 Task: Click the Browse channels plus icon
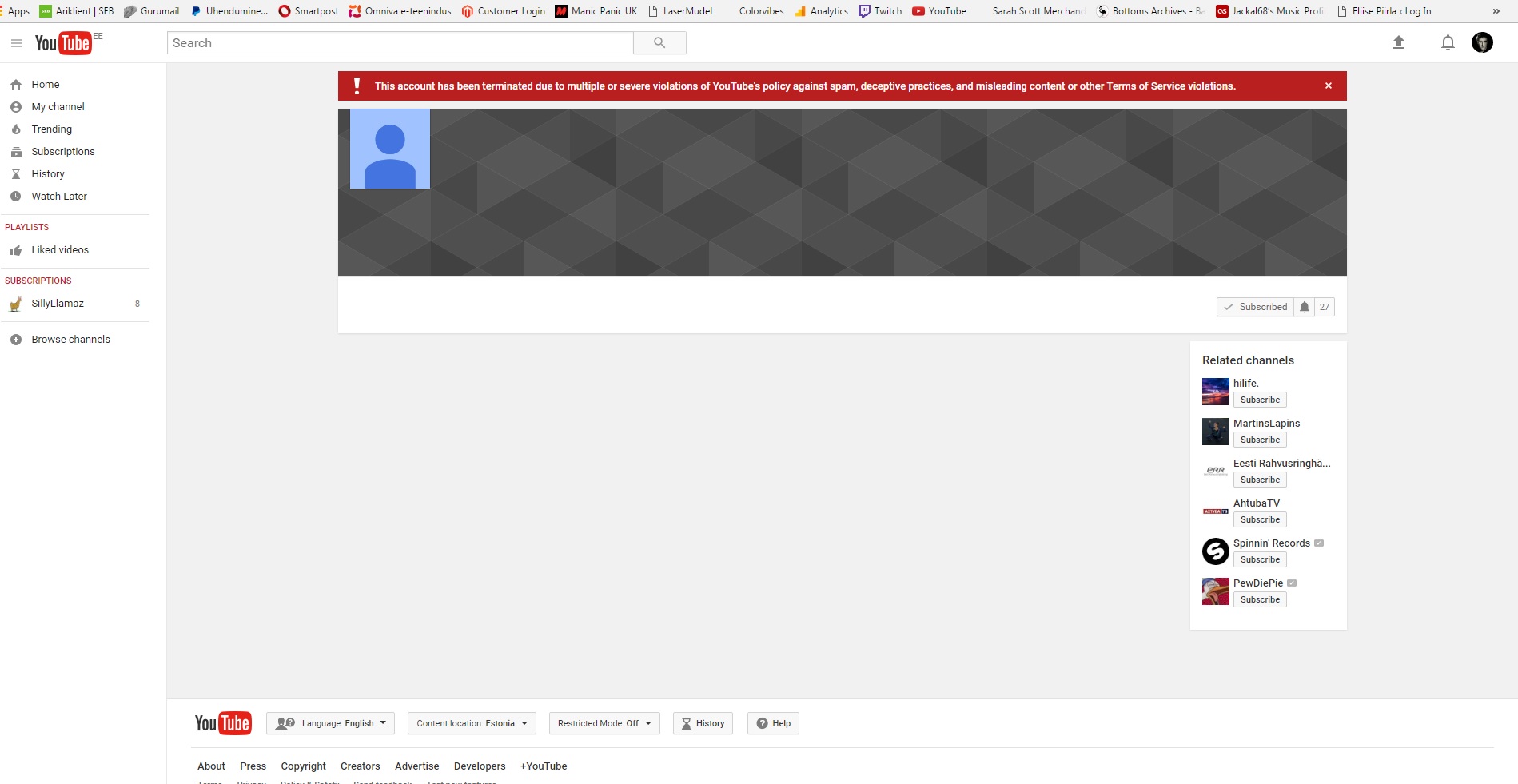pyautogui.click(x=16, y=340)
